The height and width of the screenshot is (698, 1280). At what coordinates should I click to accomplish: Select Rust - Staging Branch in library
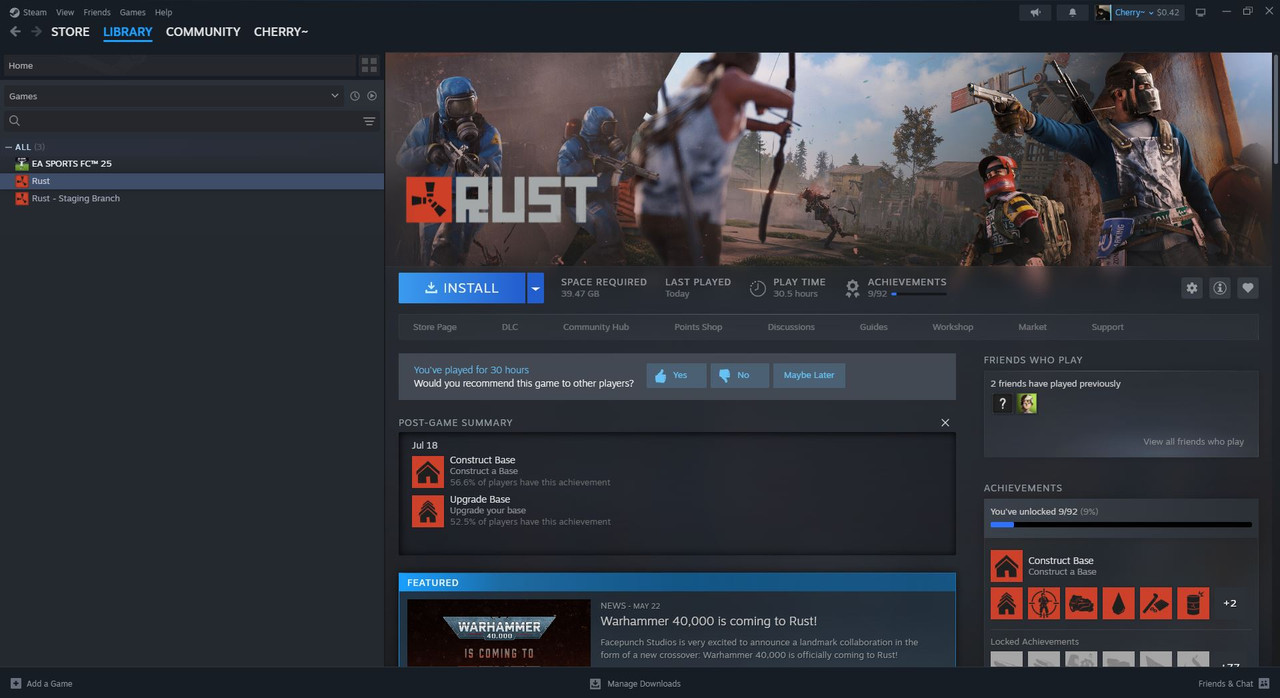[192, 198]
